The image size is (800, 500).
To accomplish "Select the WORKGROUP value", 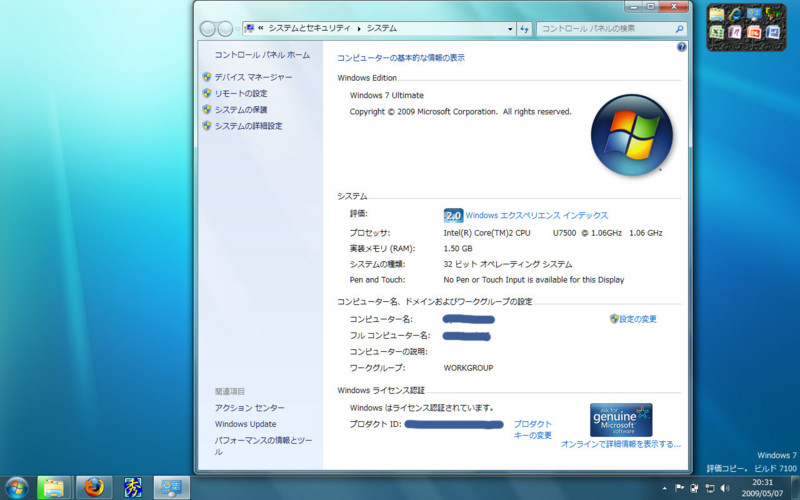I will (468, 368).
